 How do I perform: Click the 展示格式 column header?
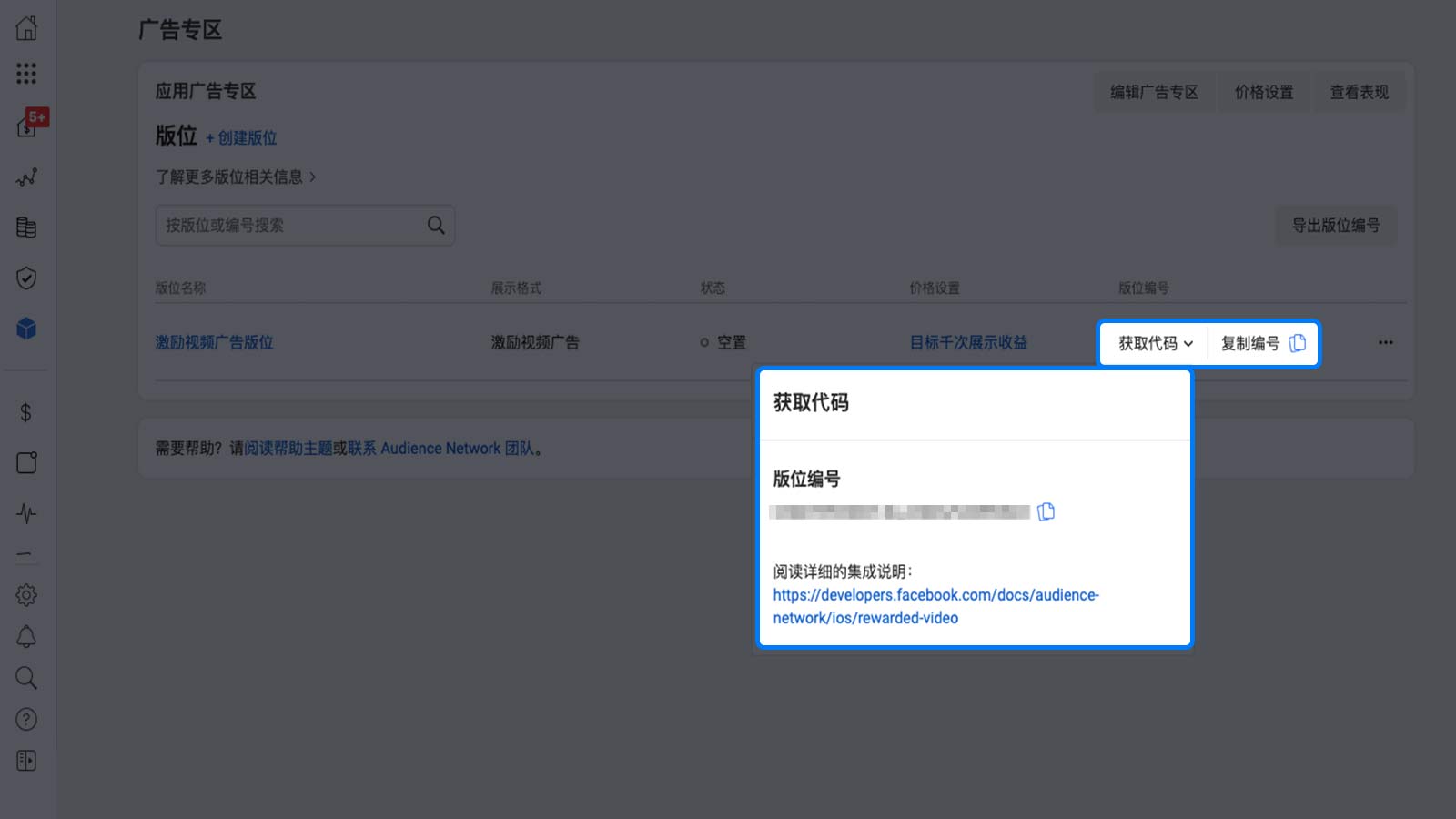coord(516,288)
